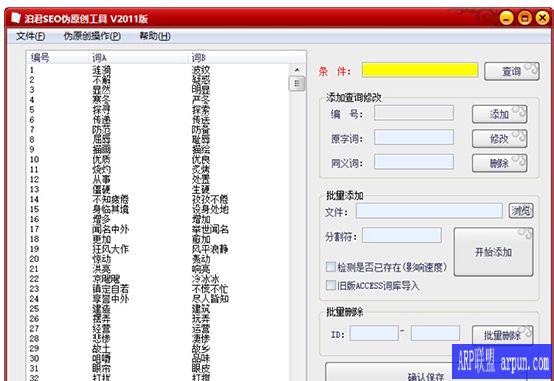Minimize the SEO tool window
Screen dimensions: 554x381
point(506,18)
